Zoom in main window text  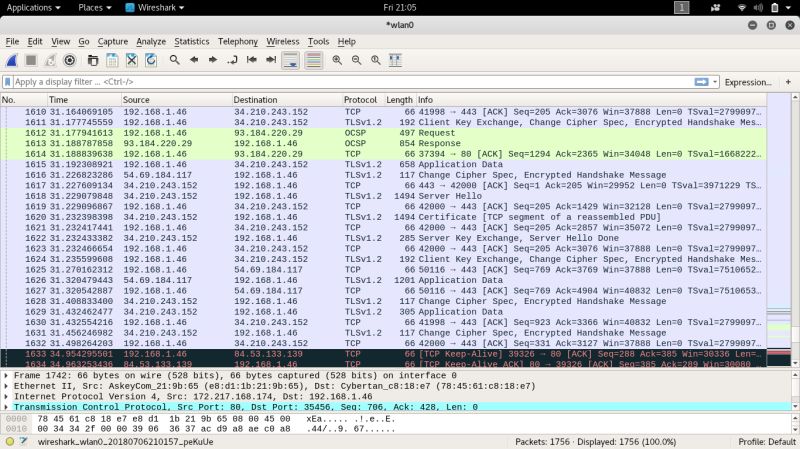pos(337,60)
